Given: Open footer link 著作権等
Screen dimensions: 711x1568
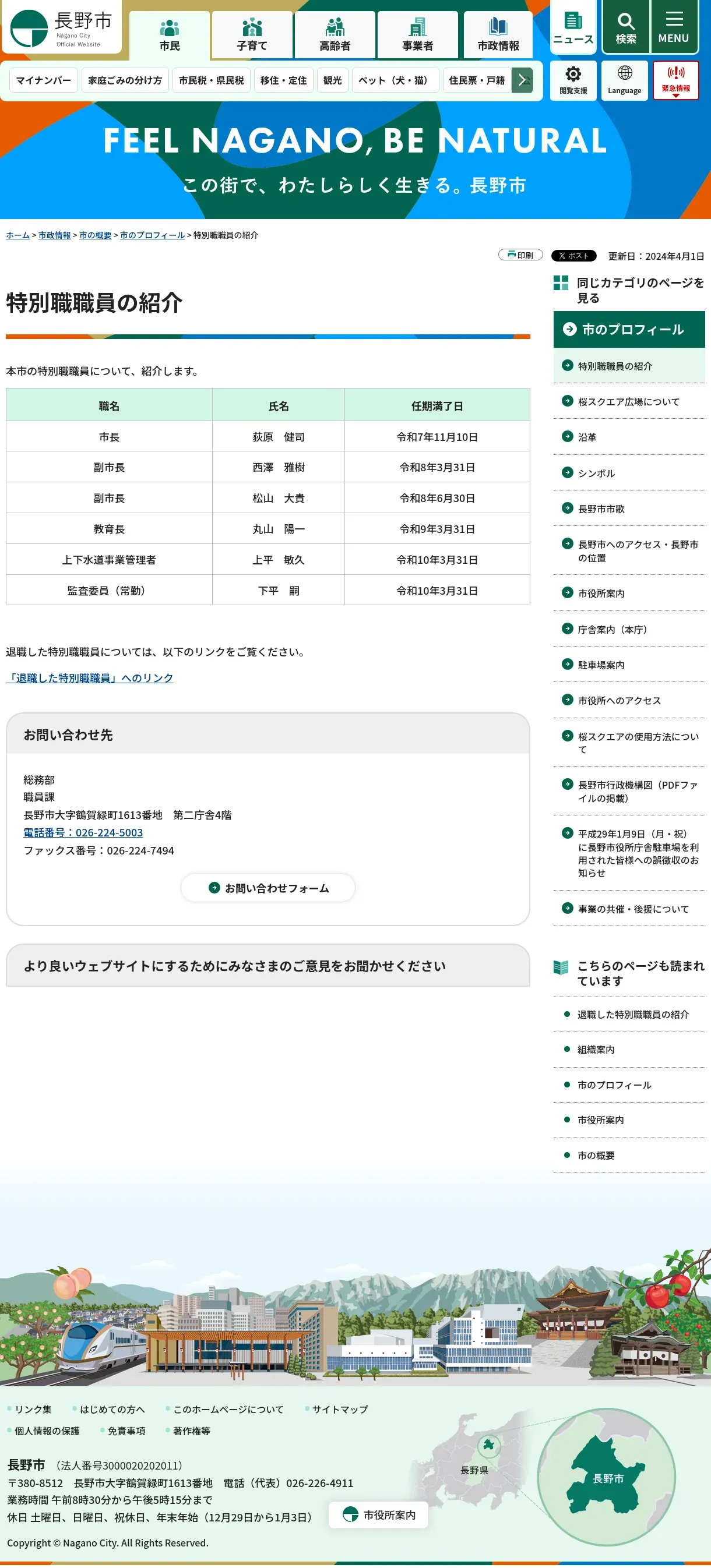Looking at the screenshot, I should 191,1431.
